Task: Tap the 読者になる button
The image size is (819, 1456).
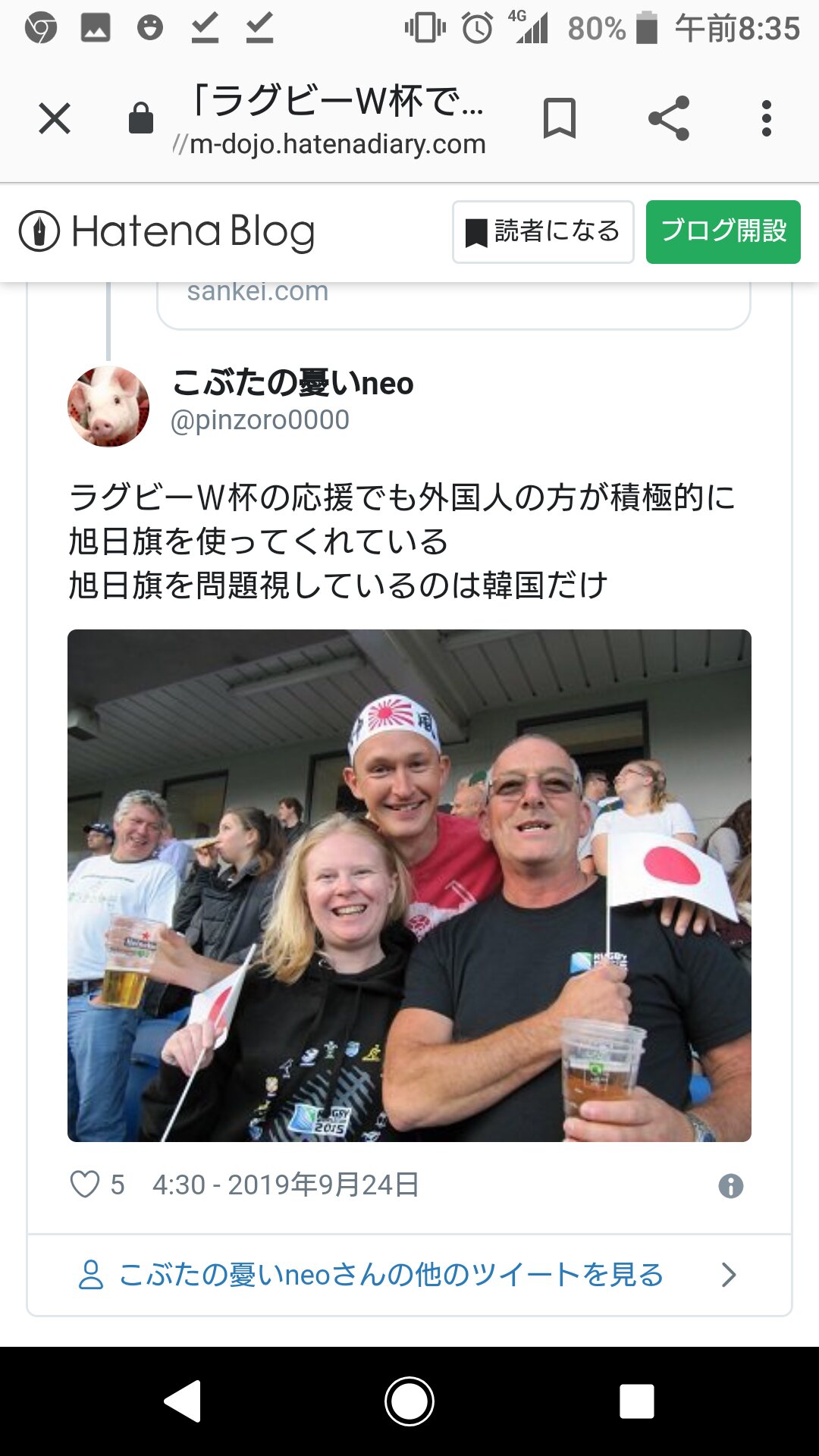Action: point(543,232)
